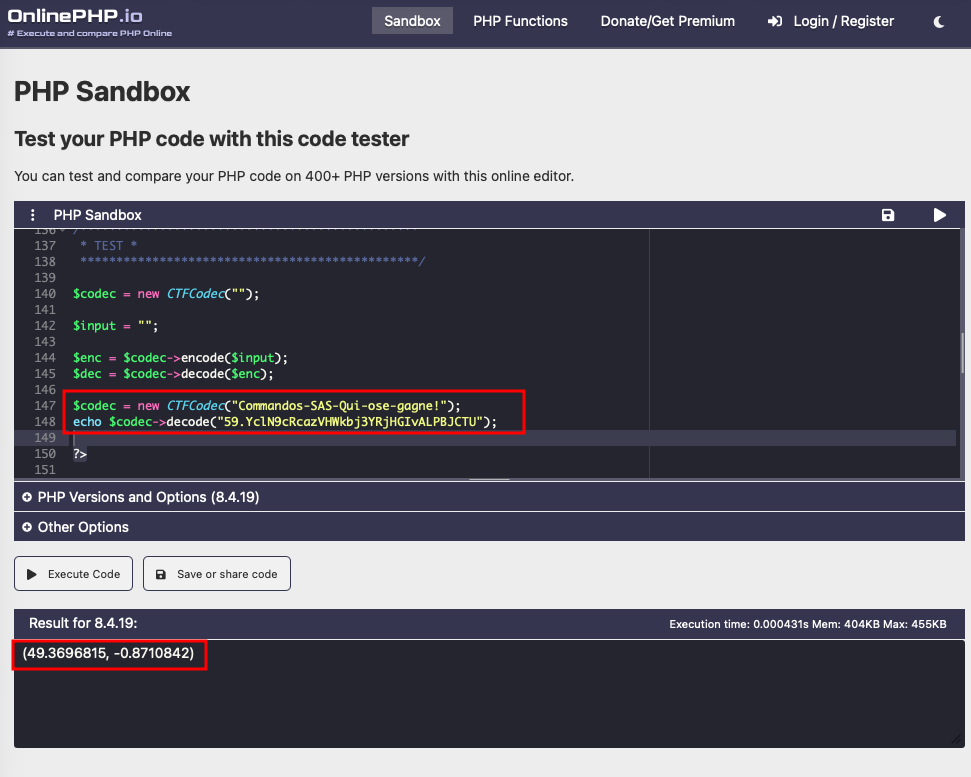Click line number 147 in gutter
971x777 pixels.
point(45,406)
